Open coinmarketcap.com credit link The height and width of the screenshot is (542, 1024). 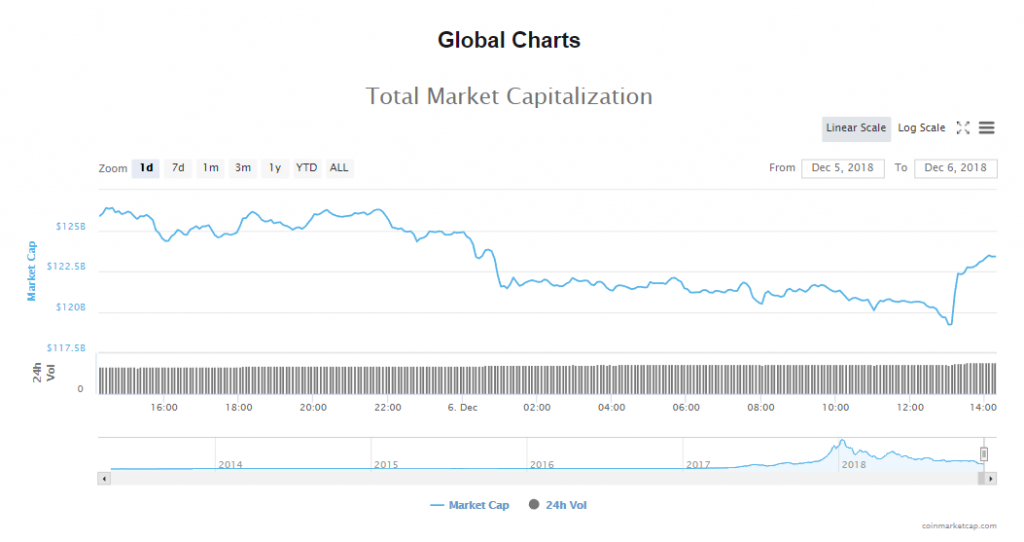coord(958,525)
